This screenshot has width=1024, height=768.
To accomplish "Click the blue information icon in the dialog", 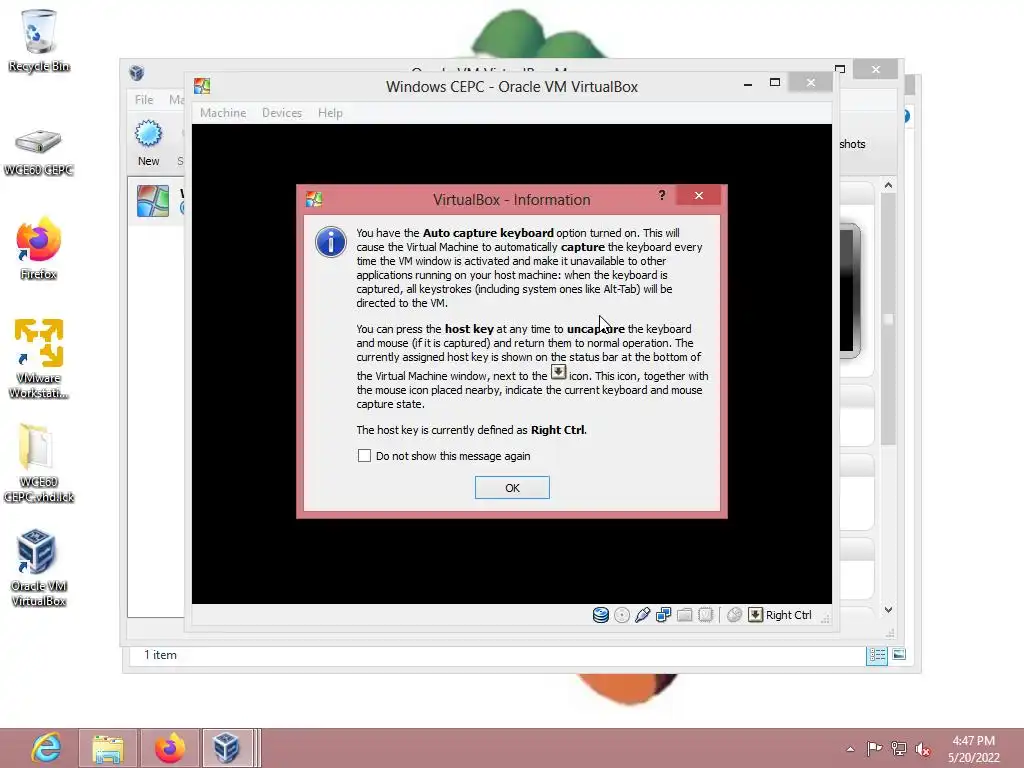I will click(x=331, y=242).
